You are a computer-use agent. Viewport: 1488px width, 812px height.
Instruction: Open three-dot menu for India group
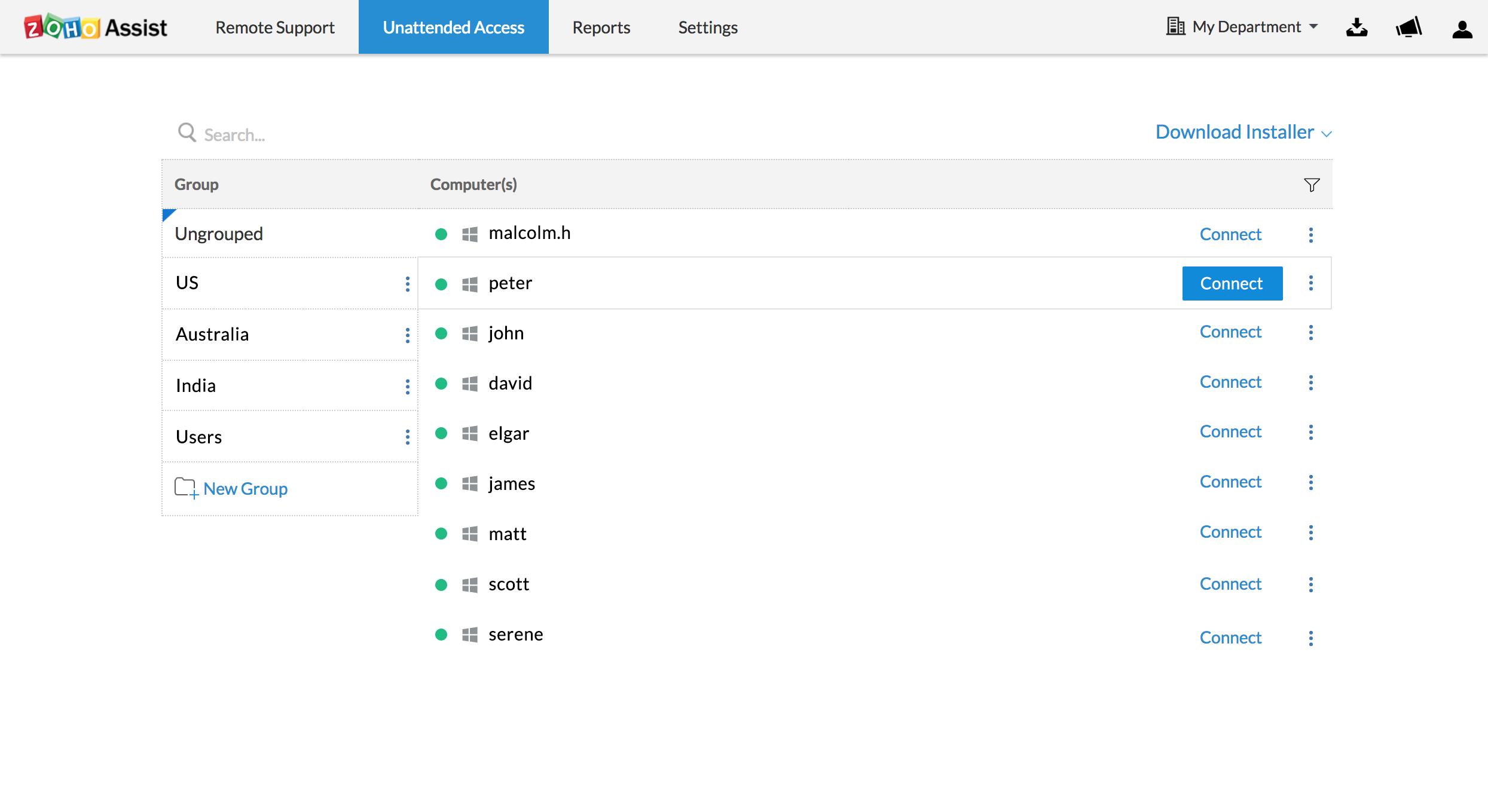pos(408,387)
